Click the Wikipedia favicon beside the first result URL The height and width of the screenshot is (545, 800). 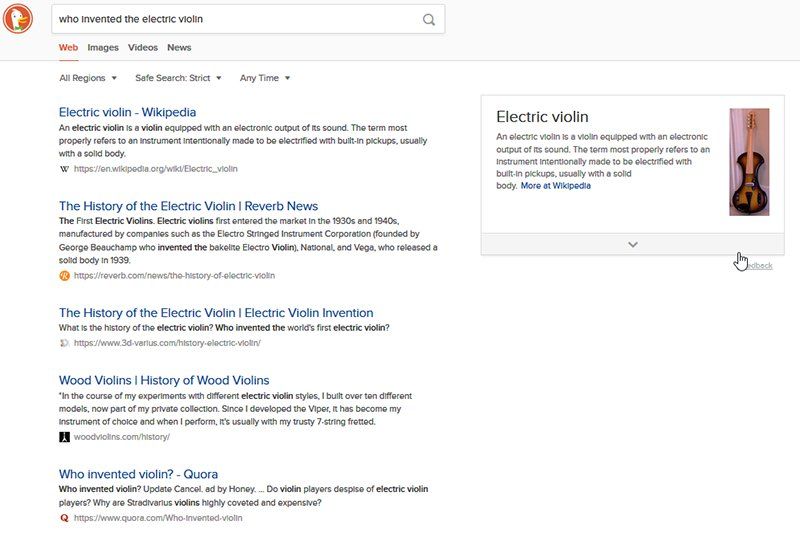[65, 169]
